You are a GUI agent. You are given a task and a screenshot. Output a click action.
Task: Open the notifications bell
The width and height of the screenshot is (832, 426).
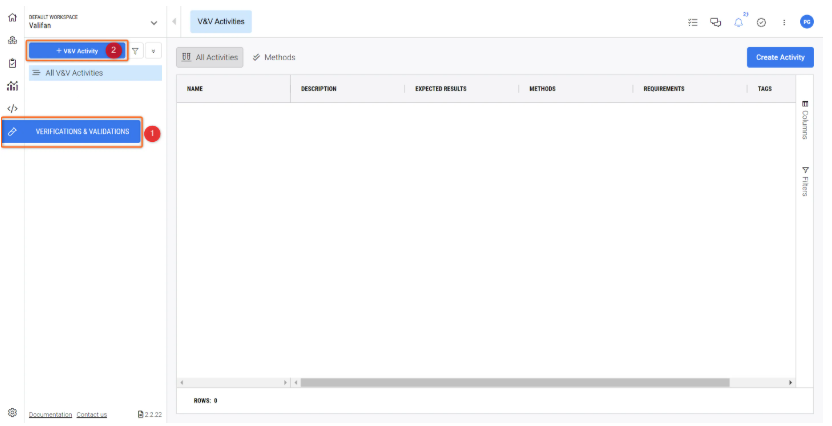click(x=739, y=22)
